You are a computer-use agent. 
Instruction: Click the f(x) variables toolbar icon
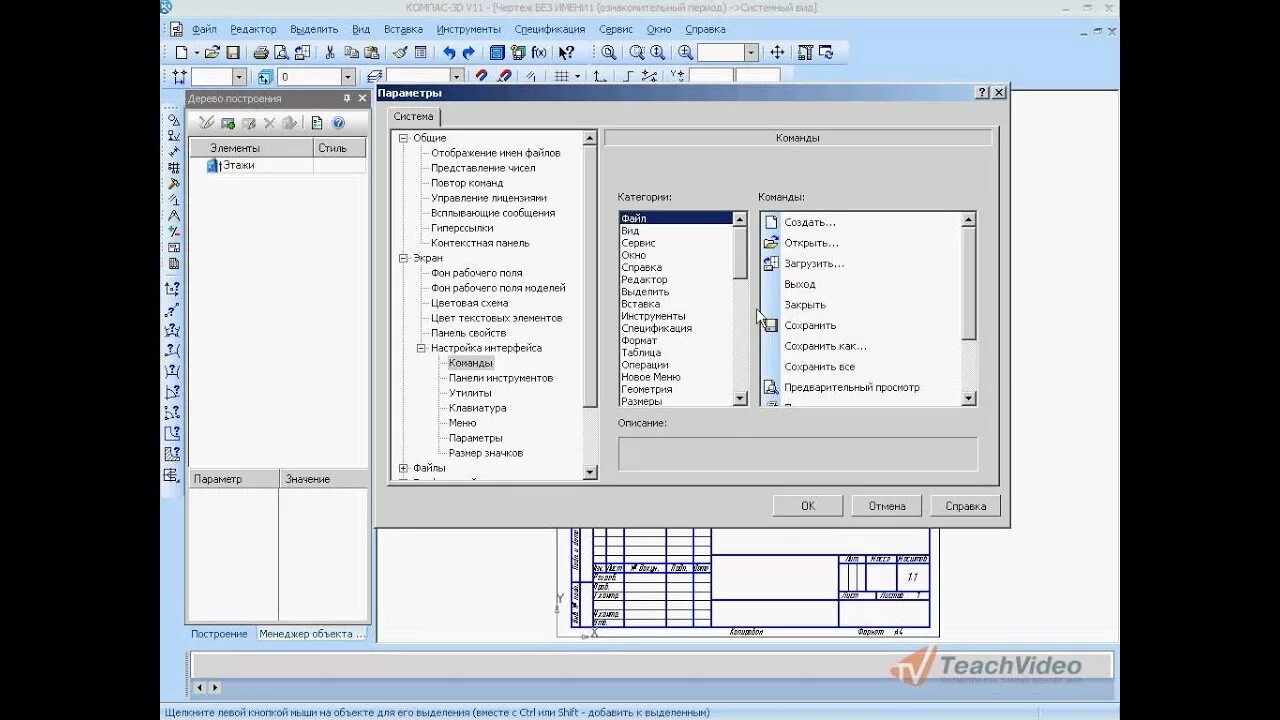pyautogui.click(x=539, y=52)
